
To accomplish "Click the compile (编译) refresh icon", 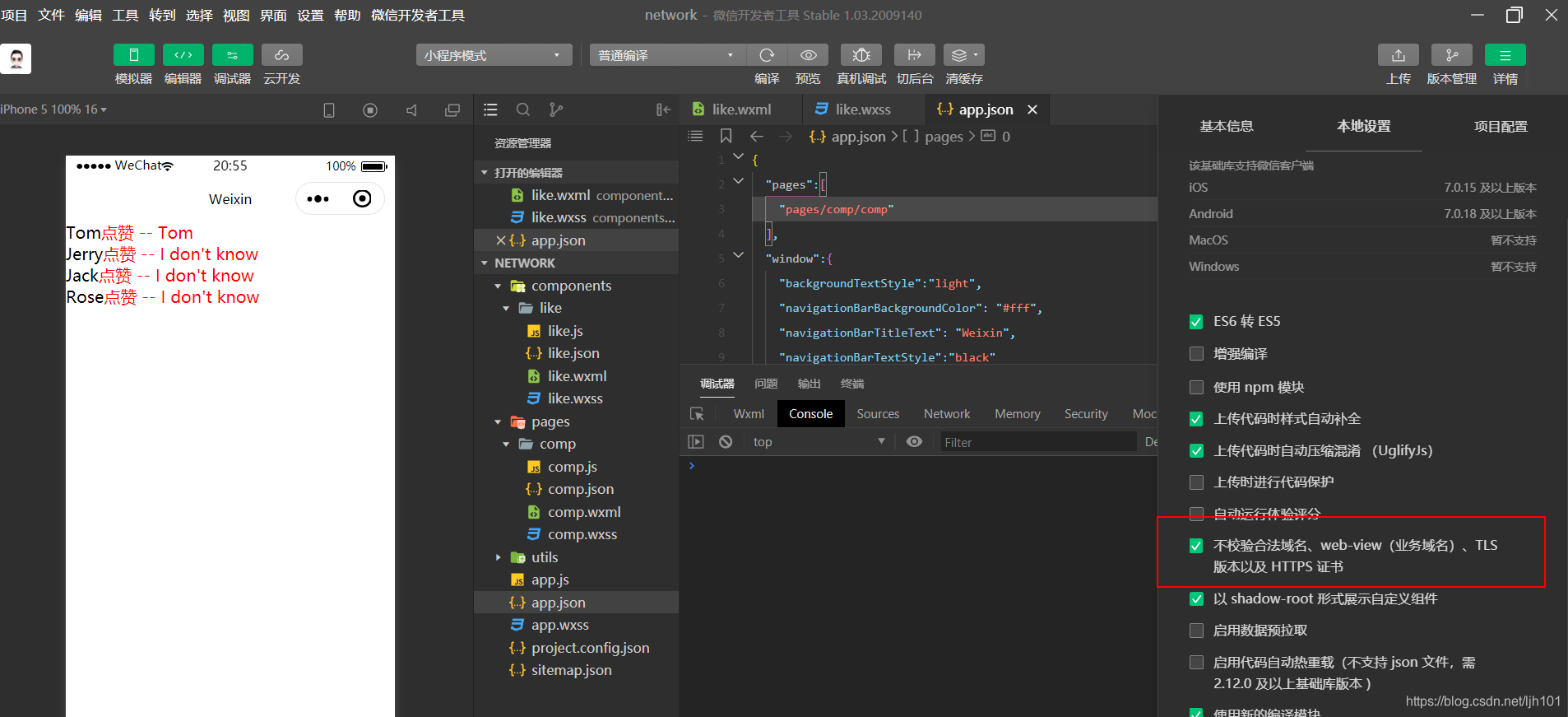I will click(767, 55).
